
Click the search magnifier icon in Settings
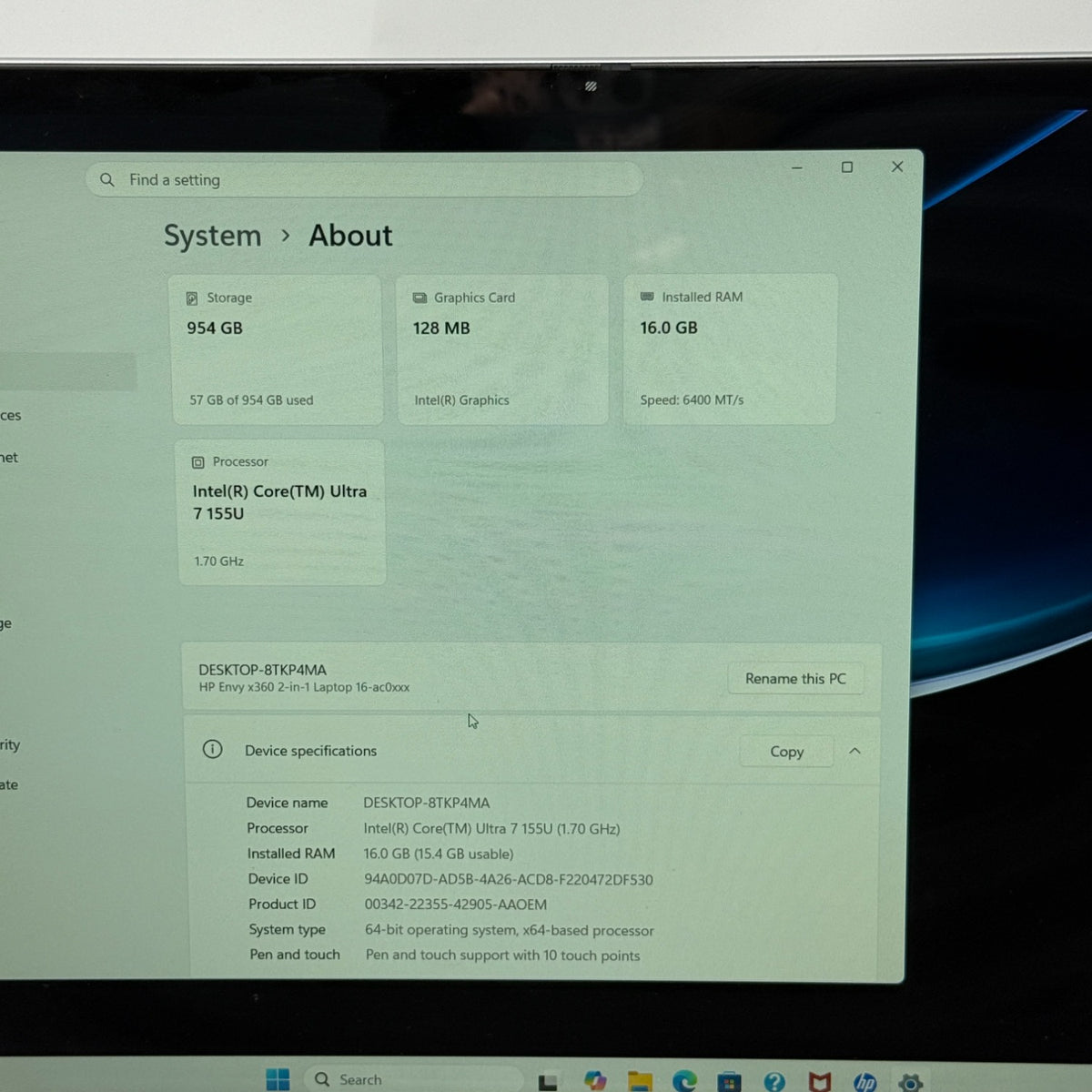(107, 179)
